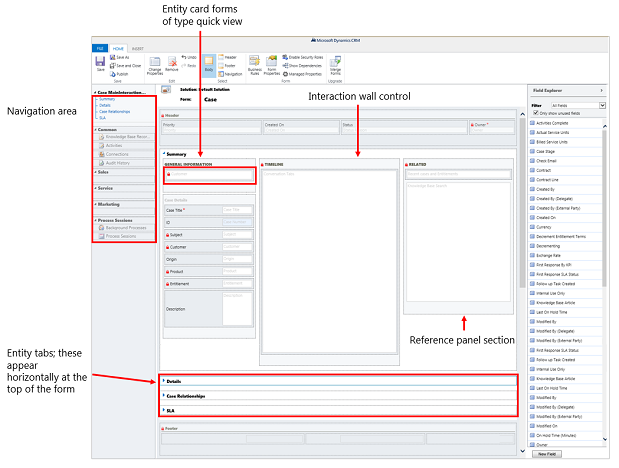Image resolution: width=619 pixels, height=468 pixels.
Task: Select the Priority field in the header
Action: 212,127
